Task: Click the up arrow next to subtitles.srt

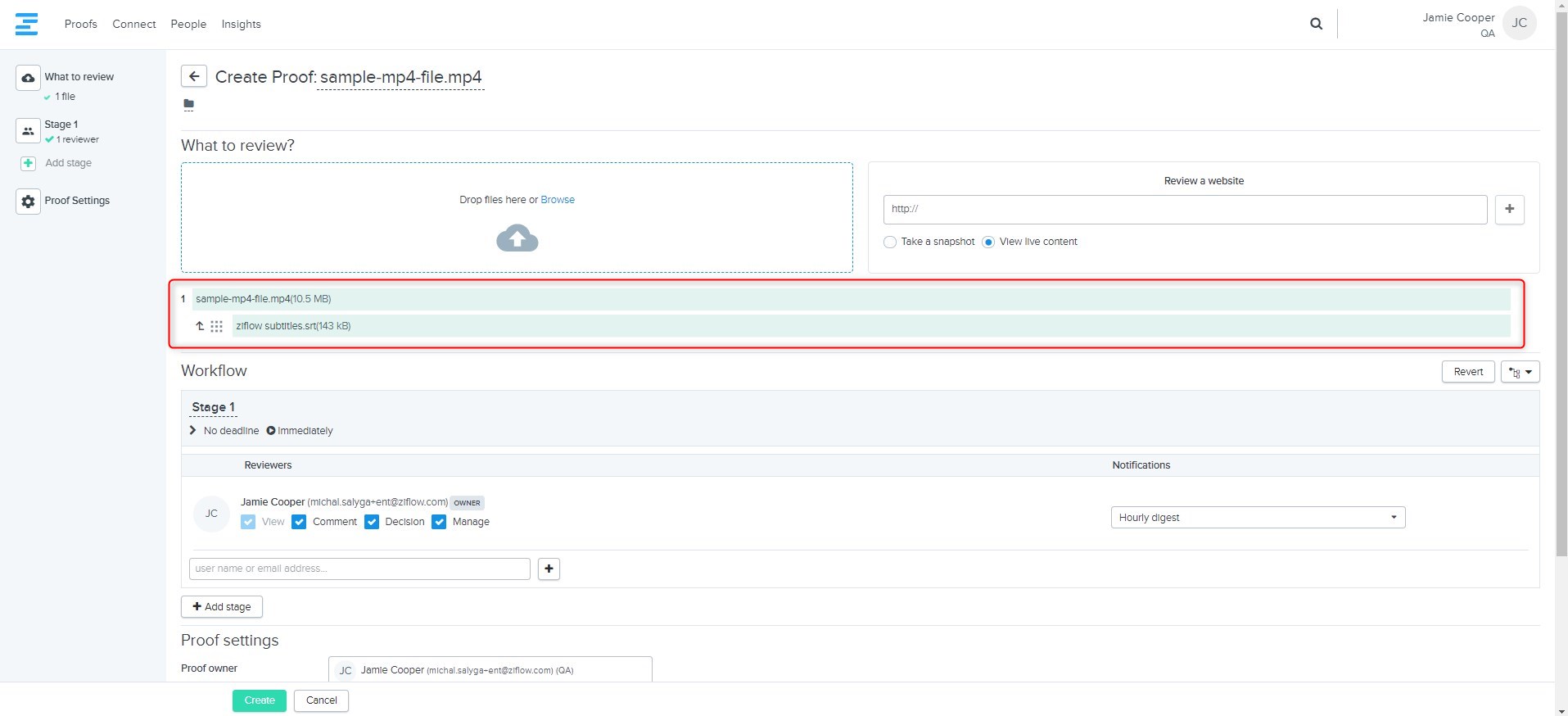Action: point(199,326)
